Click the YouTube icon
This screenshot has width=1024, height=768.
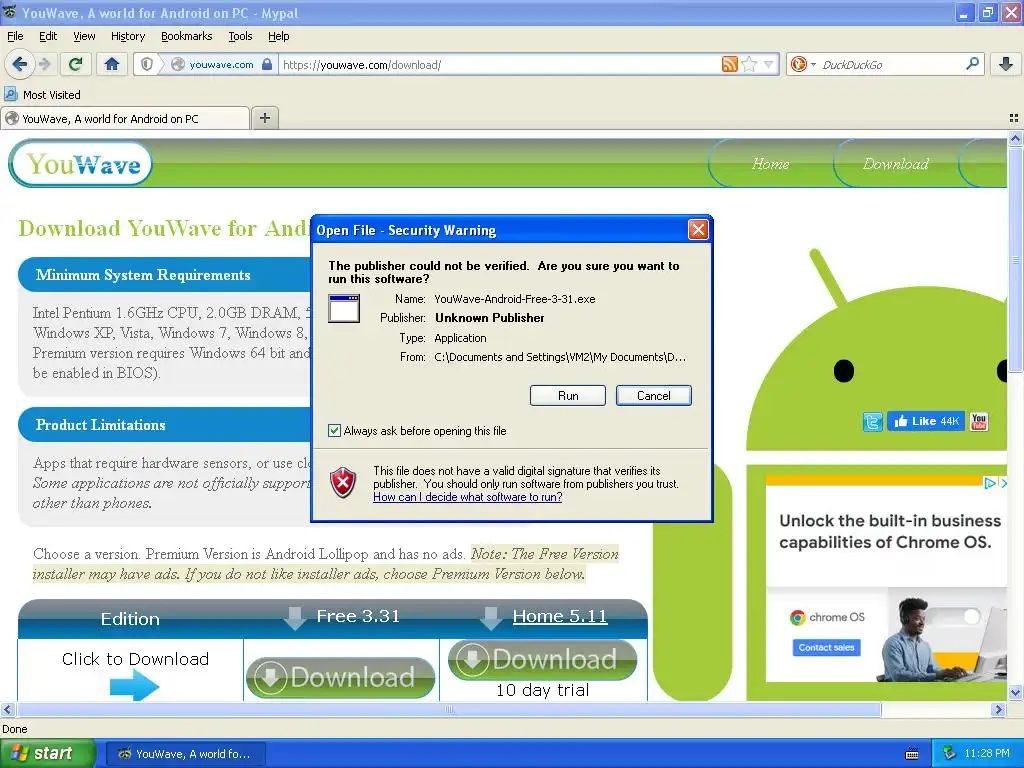tap(979, 421)
